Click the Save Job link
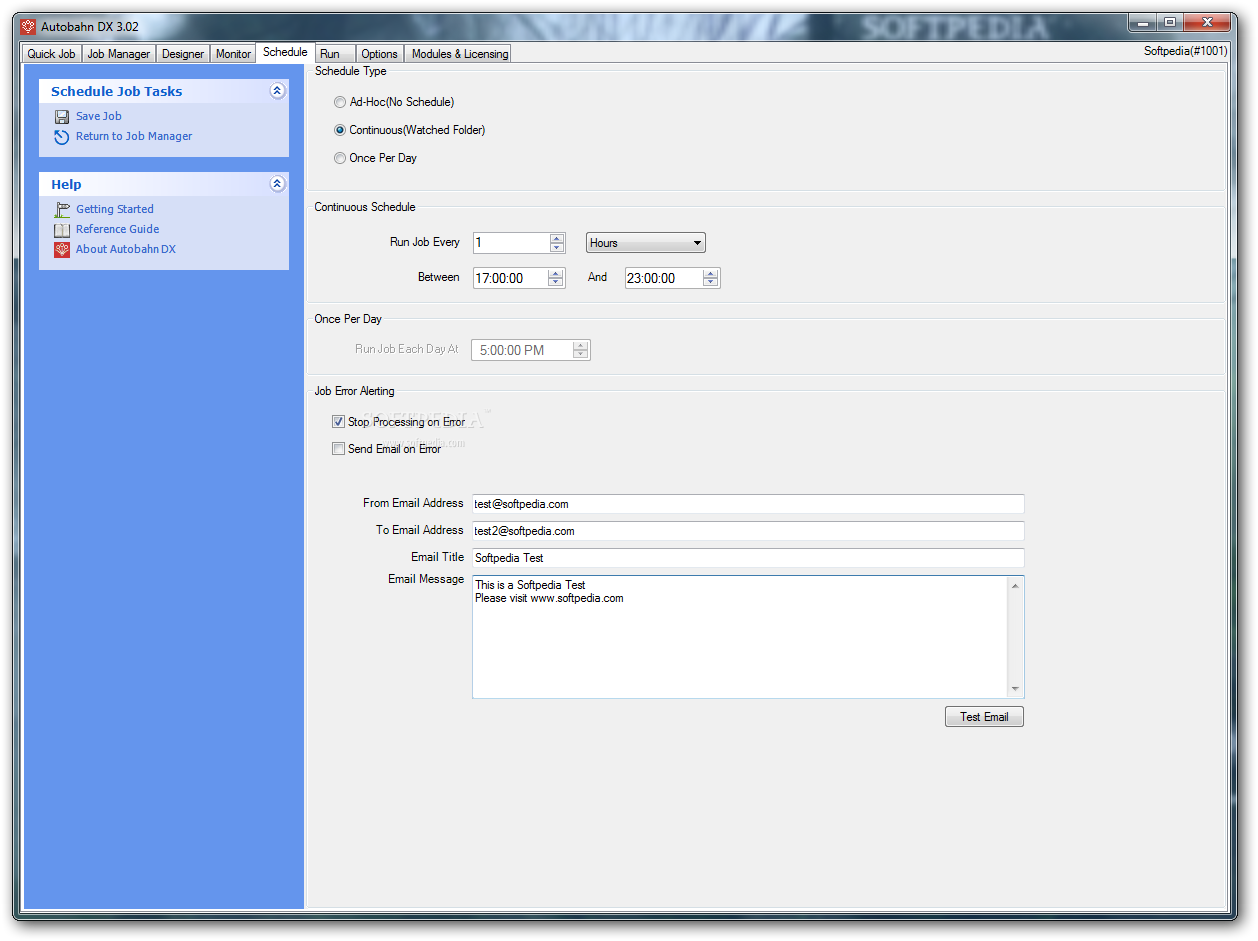The image size is (1258, 941). pos(99,116)
